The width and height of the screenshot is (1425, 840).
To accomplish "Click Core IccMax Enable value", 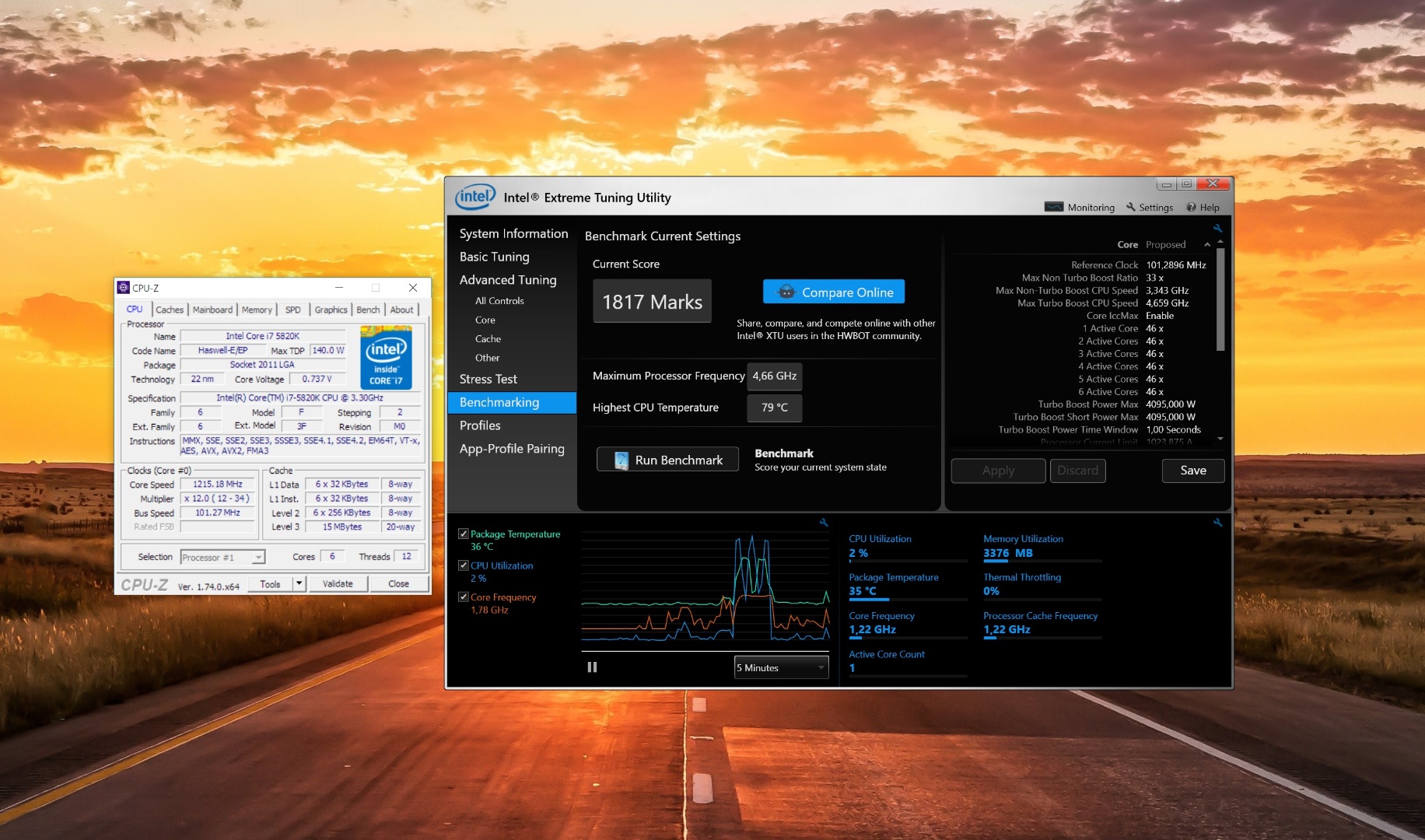I will coord(1160,316).
